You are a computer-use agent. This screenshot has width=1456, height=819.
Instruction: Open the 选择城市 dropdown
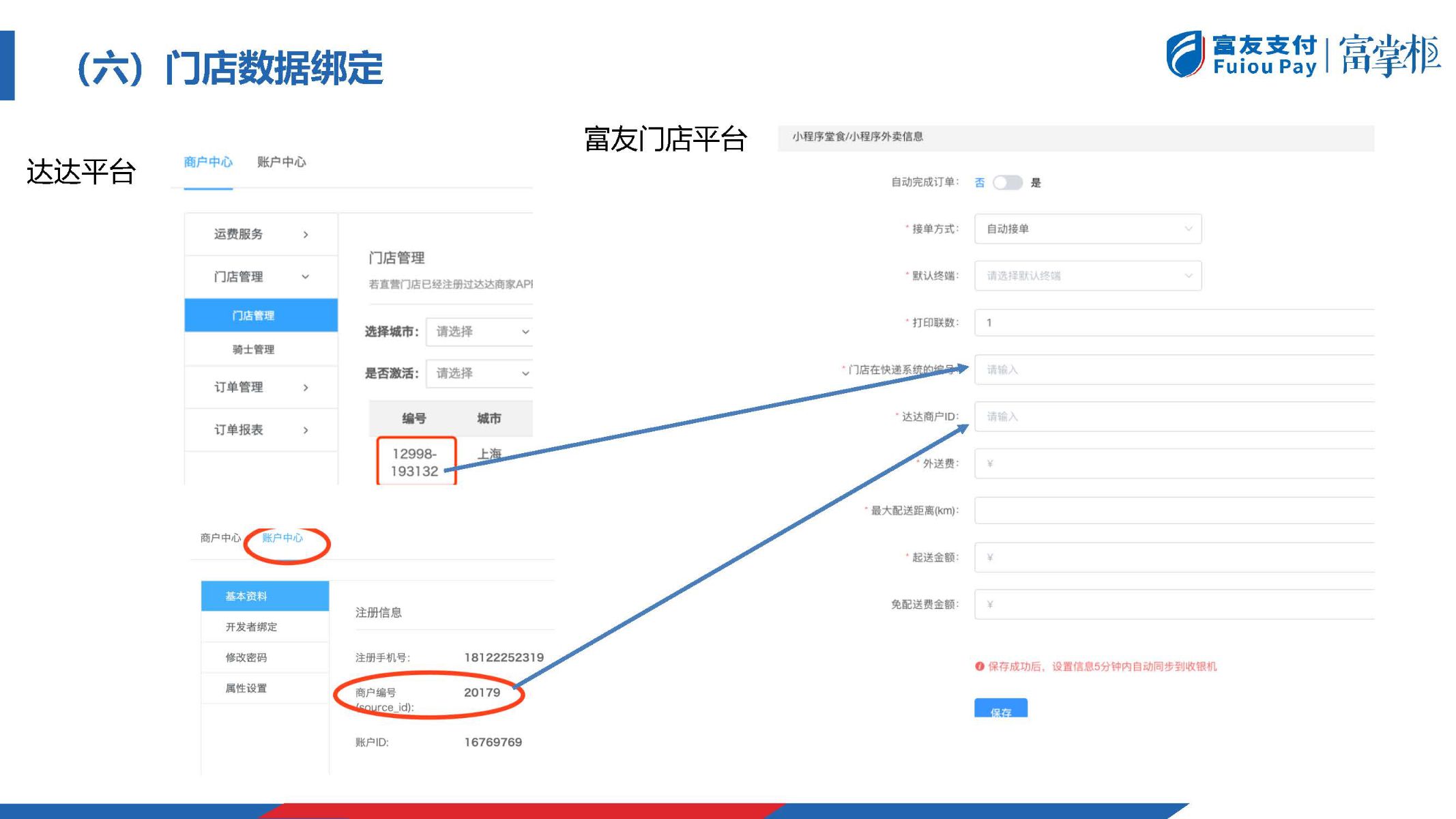tap(480, 332)
